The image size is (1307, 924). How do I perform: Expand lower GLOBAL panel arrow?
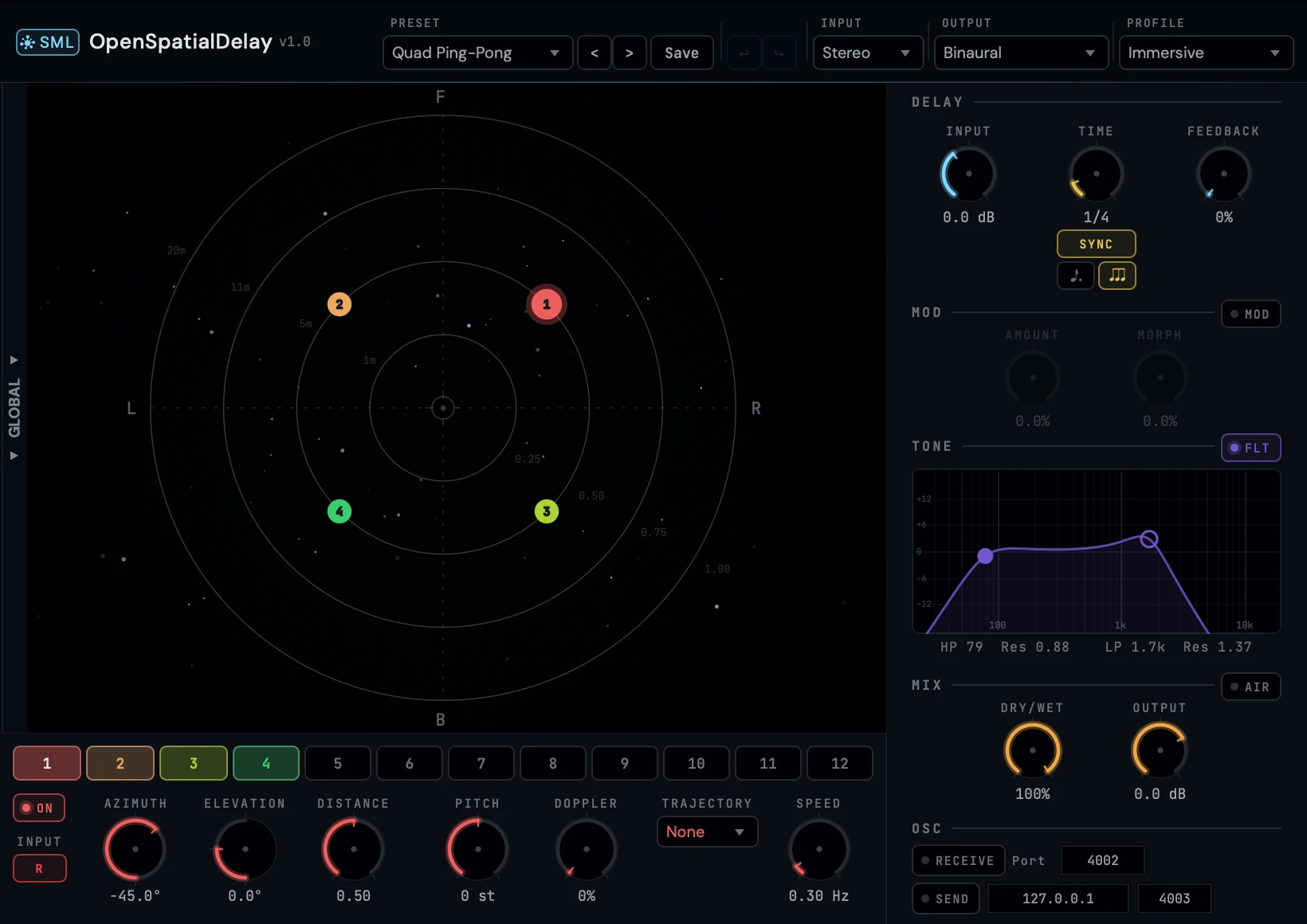[14, 456]
